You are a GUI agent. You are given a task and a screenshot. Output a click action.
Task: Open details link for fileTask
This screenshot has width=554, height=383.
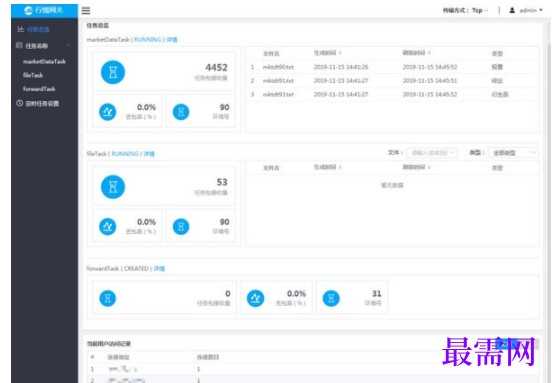point(149,154)
